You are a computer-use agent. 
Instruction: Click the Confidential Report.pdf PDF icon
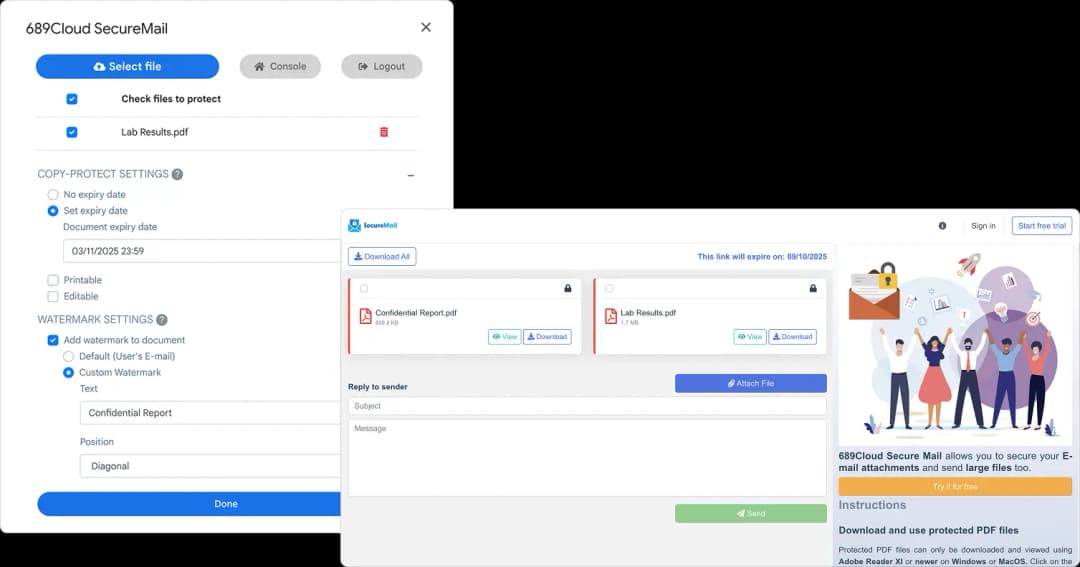(x=365, y=316)
